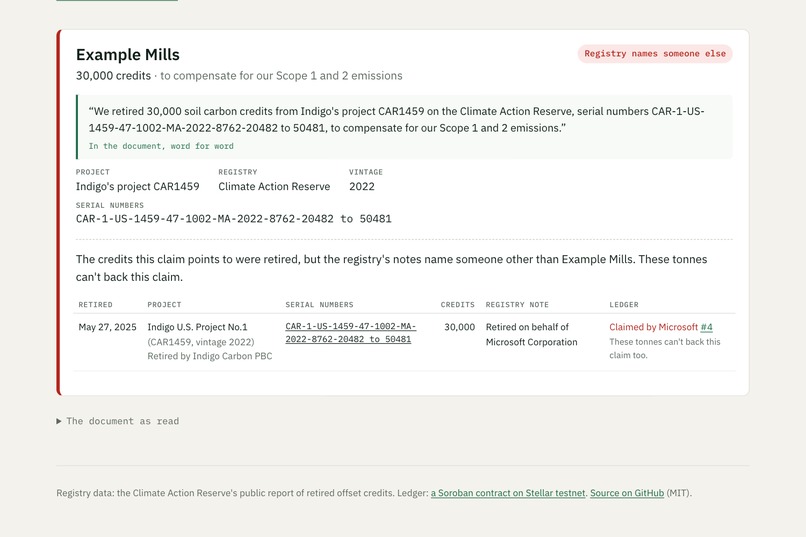Click the '2022' vintage value
Screen dimensions: 806x537
pos(362,187)
